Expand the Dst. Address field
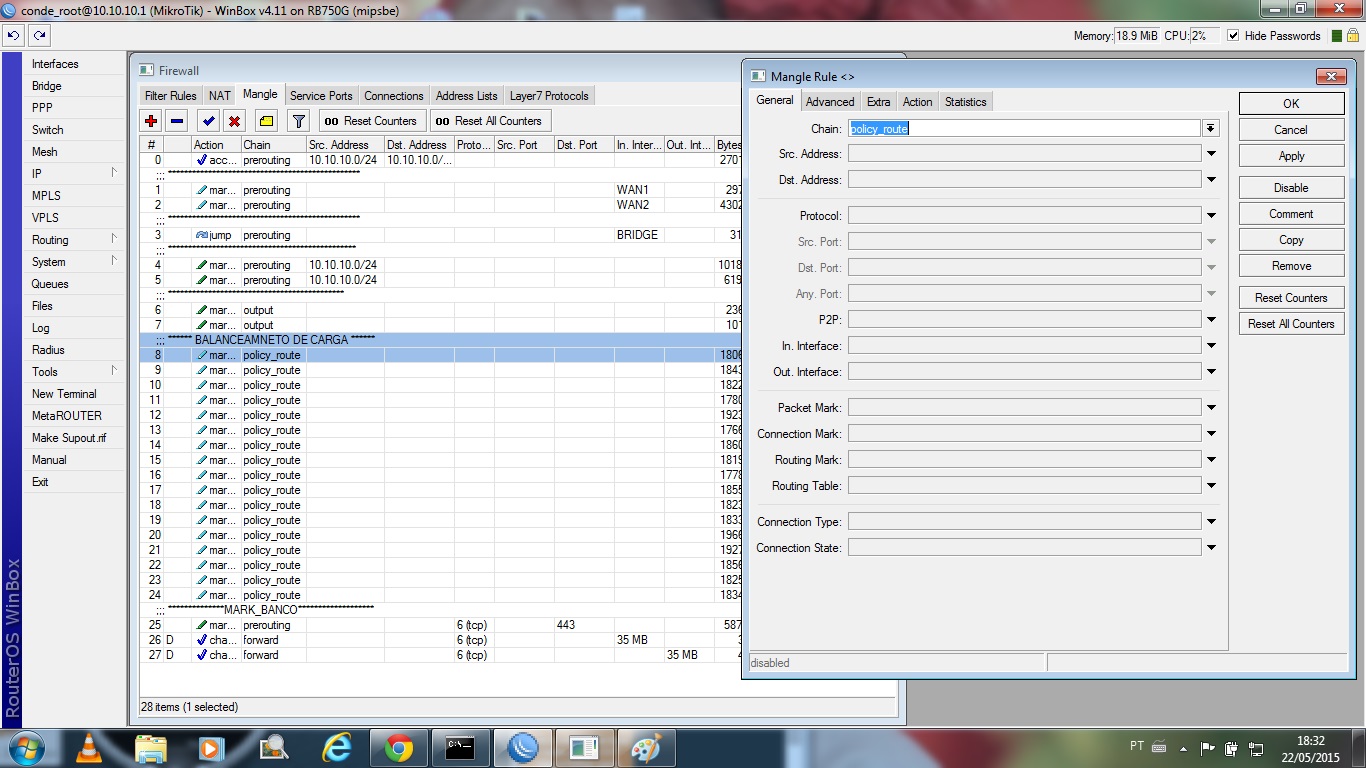Screen dimensions: 1366x768 coord(1211,180)
